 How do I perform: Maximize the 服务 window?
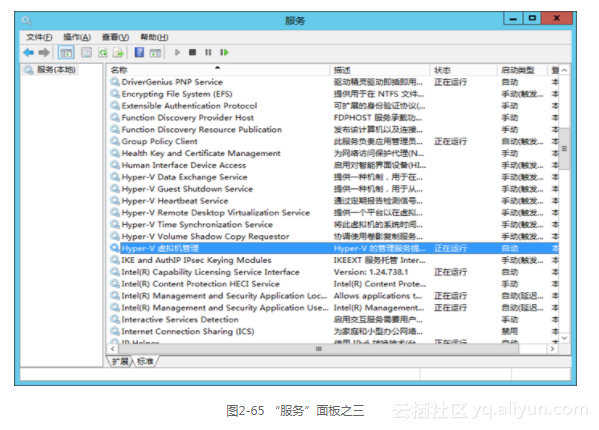click(532, 18)
